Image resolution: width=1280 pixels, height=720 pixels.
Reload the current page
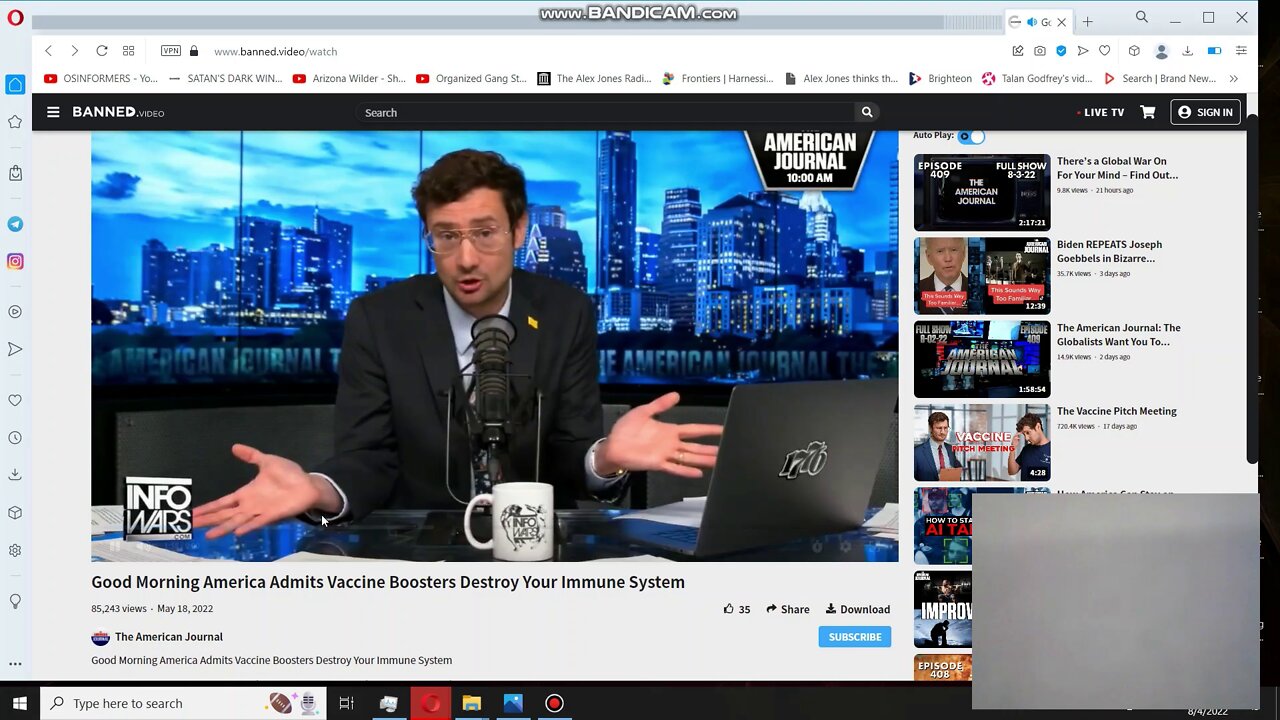coord(101,51)
